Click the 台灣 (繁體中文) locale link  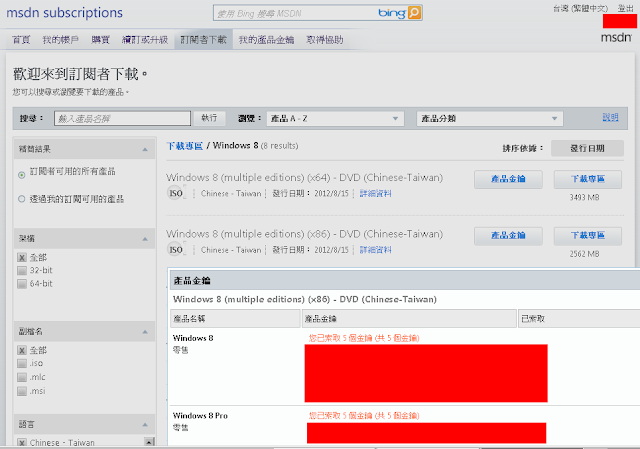580,8
